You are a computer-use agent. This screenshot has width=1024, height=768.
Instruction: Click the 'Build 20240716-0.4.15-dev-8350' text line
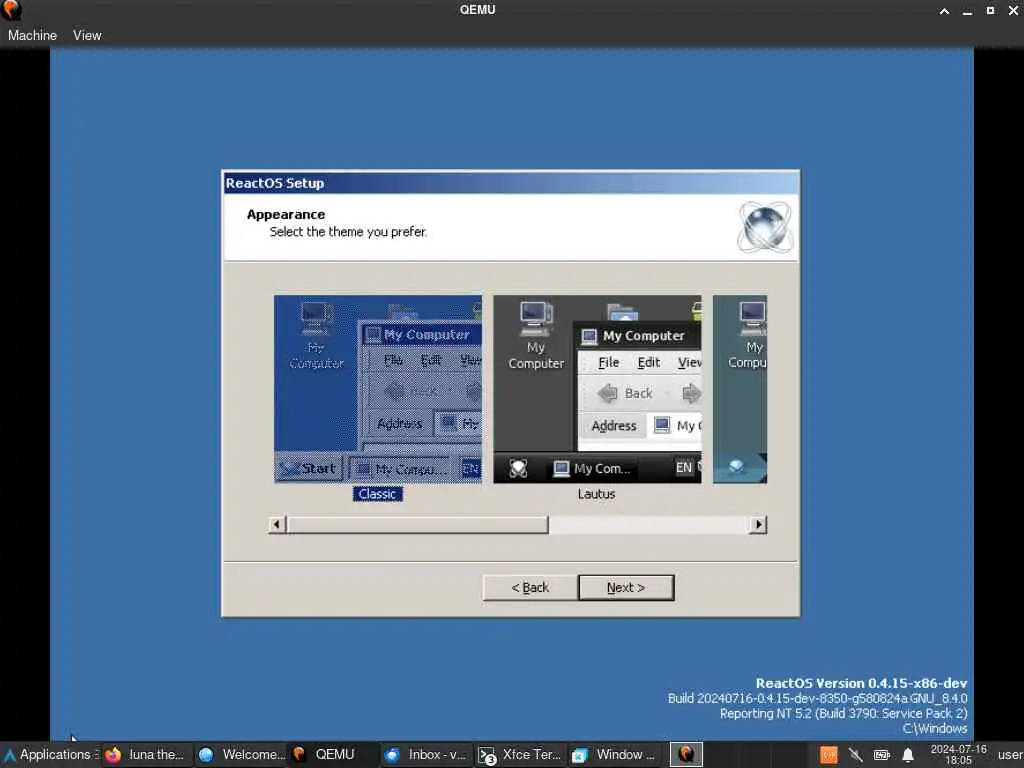818,698
